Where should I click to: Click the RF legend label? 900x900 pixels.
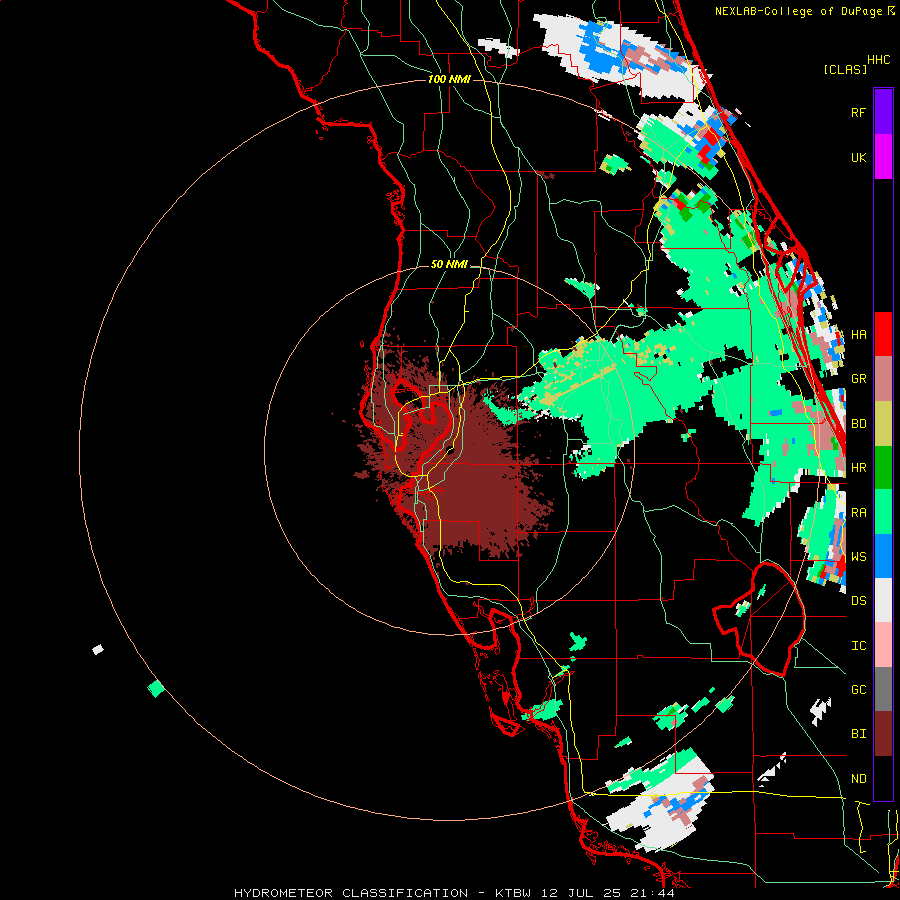[858, 113]
